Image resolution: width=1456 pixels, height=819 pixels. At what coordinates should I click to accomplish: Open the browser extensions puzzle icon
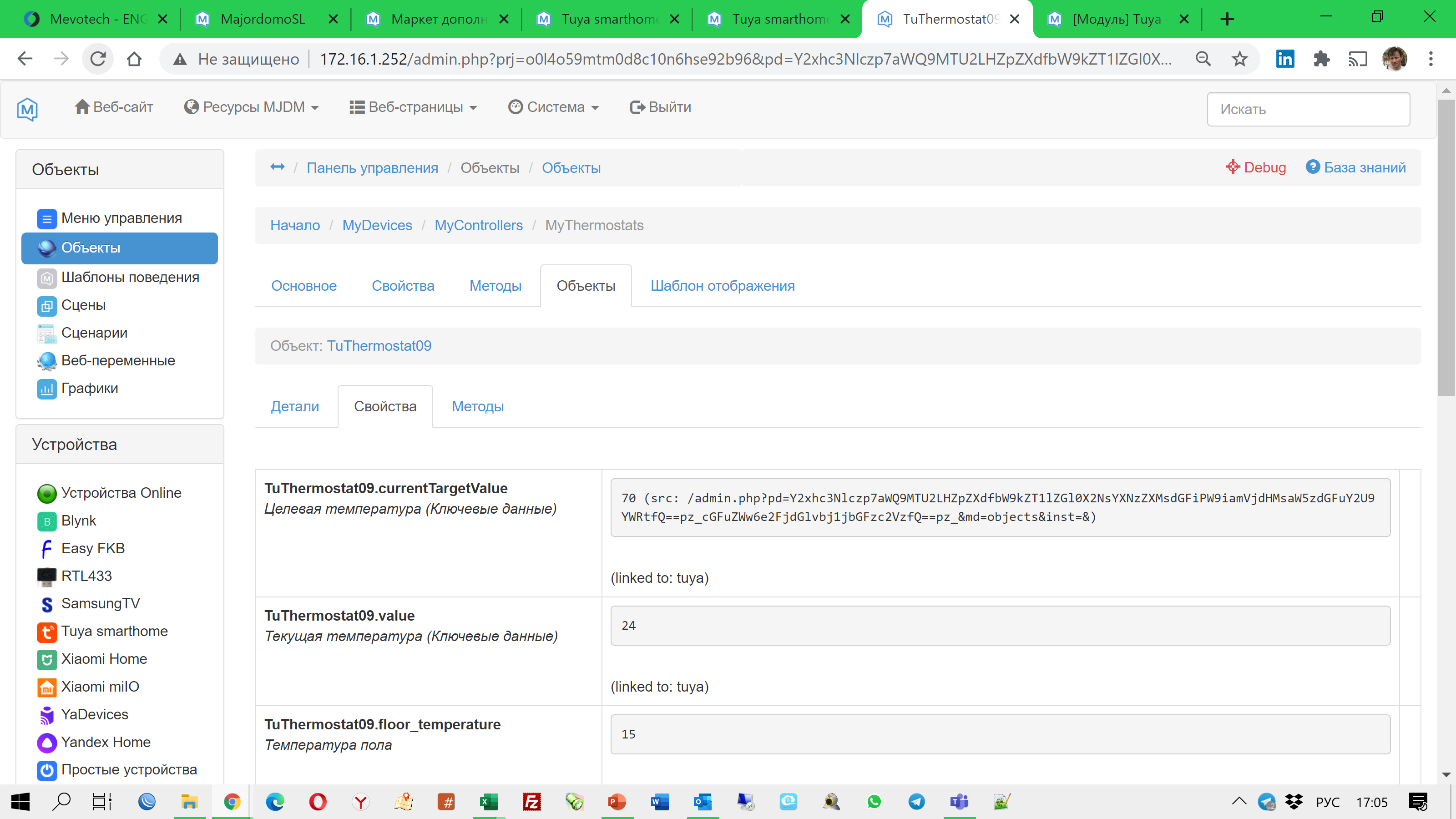[x=1321, y=59]
